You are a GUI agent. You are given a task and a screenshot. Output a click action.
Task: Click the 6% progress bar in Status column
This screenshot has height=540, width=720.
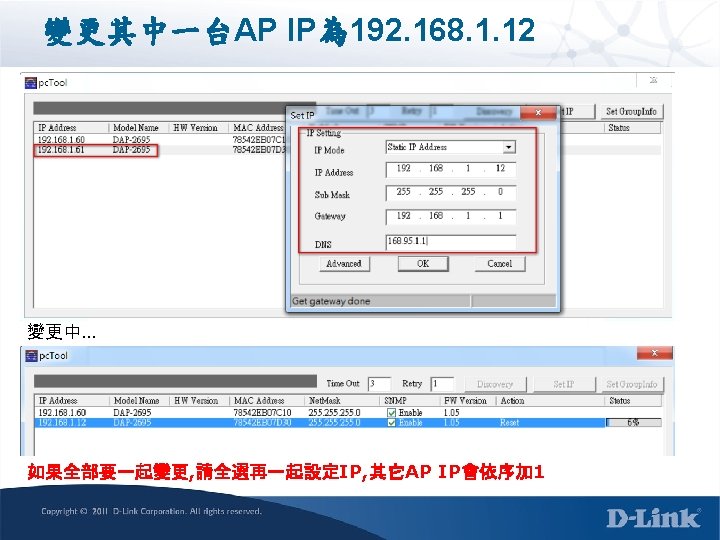coord(634,422)
